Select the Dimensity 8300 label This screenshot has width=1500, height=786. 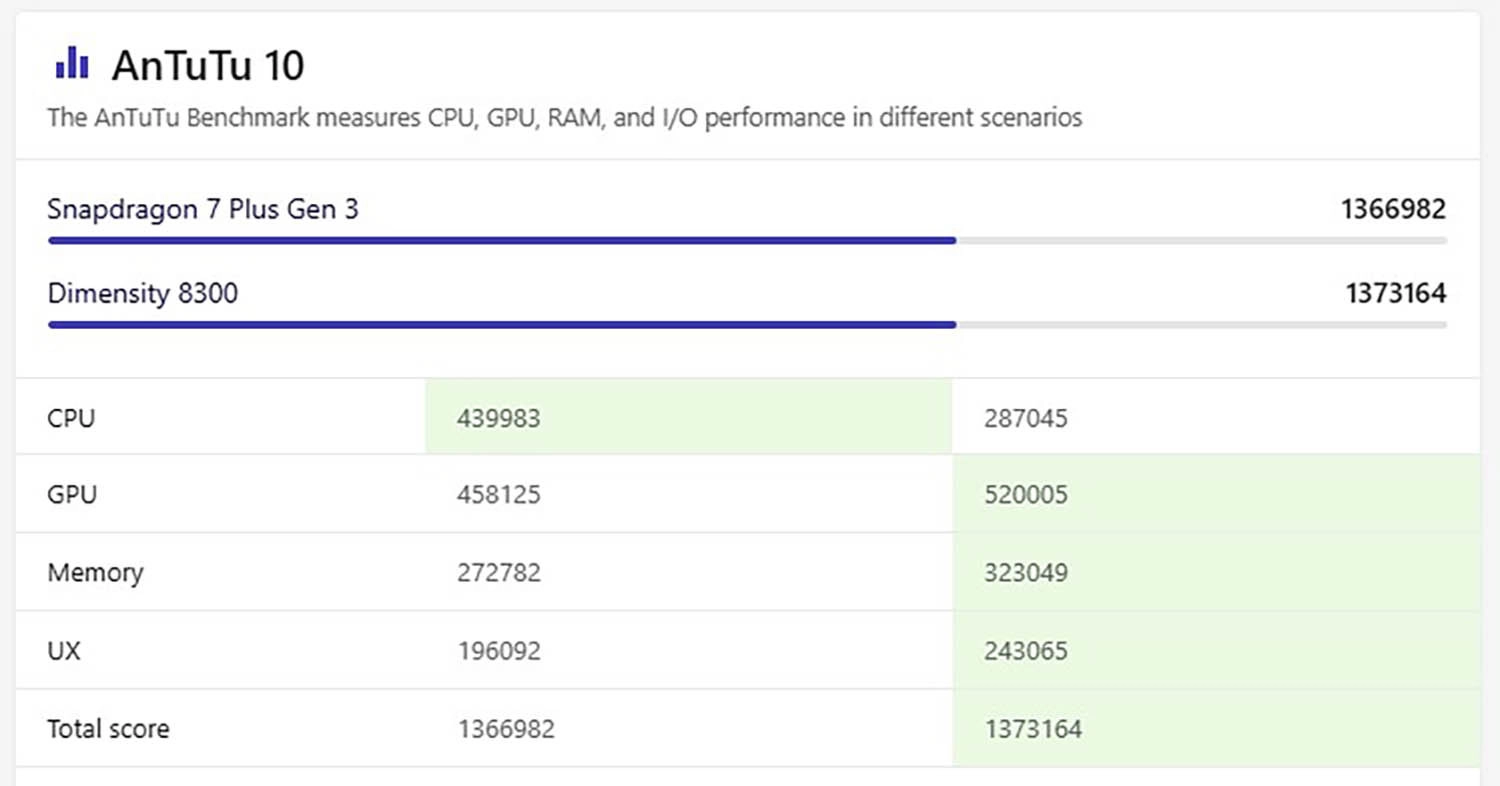143,294
